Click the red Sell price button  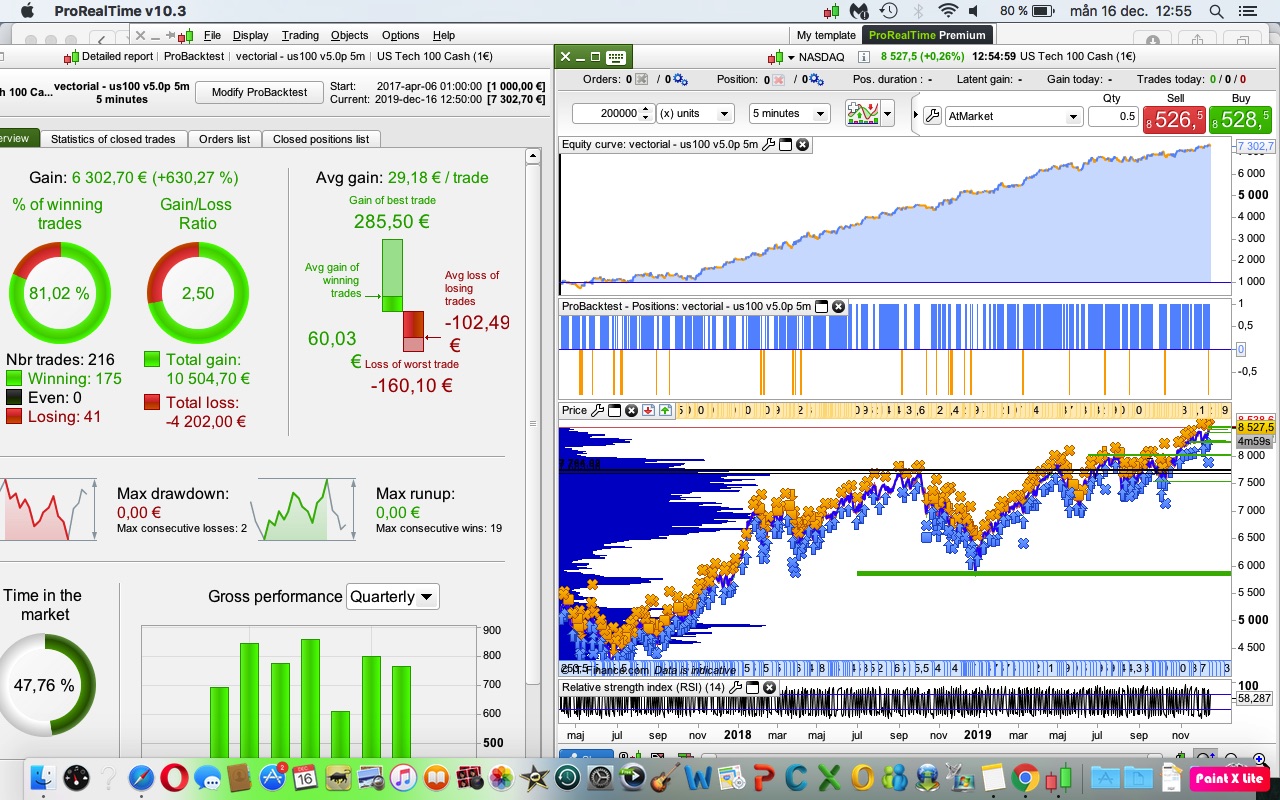click(x=1175, y=120)
